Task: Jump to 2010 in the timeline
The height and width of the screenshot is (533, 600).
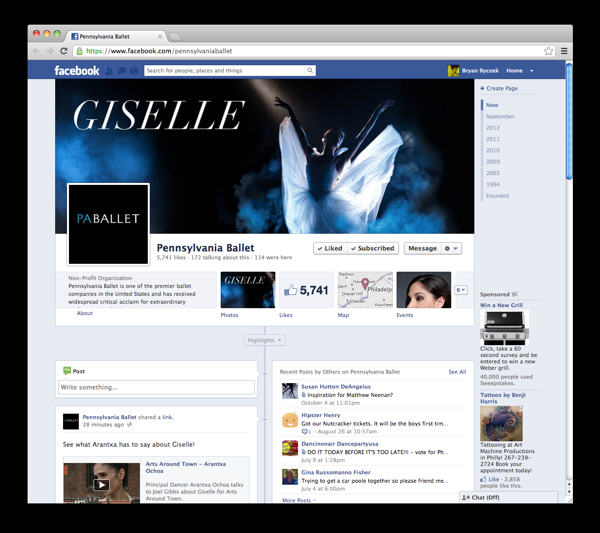Action: (x=493, y=150)
